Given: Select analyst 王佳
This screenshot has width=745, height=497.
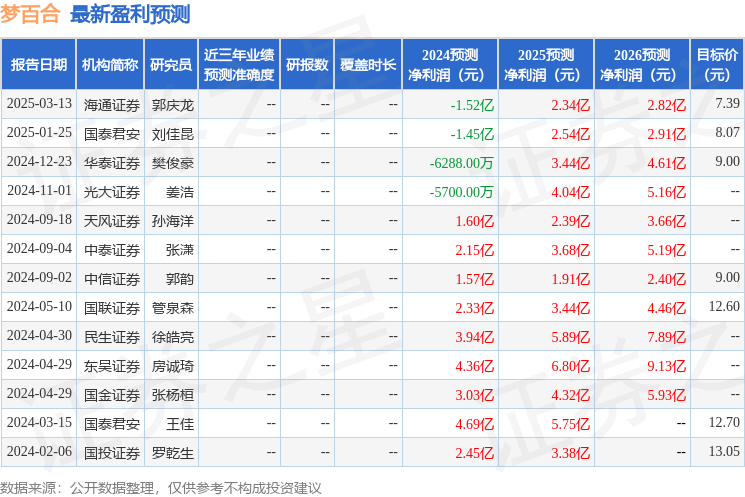Looking at the screenshot, I should coord(180,424).
